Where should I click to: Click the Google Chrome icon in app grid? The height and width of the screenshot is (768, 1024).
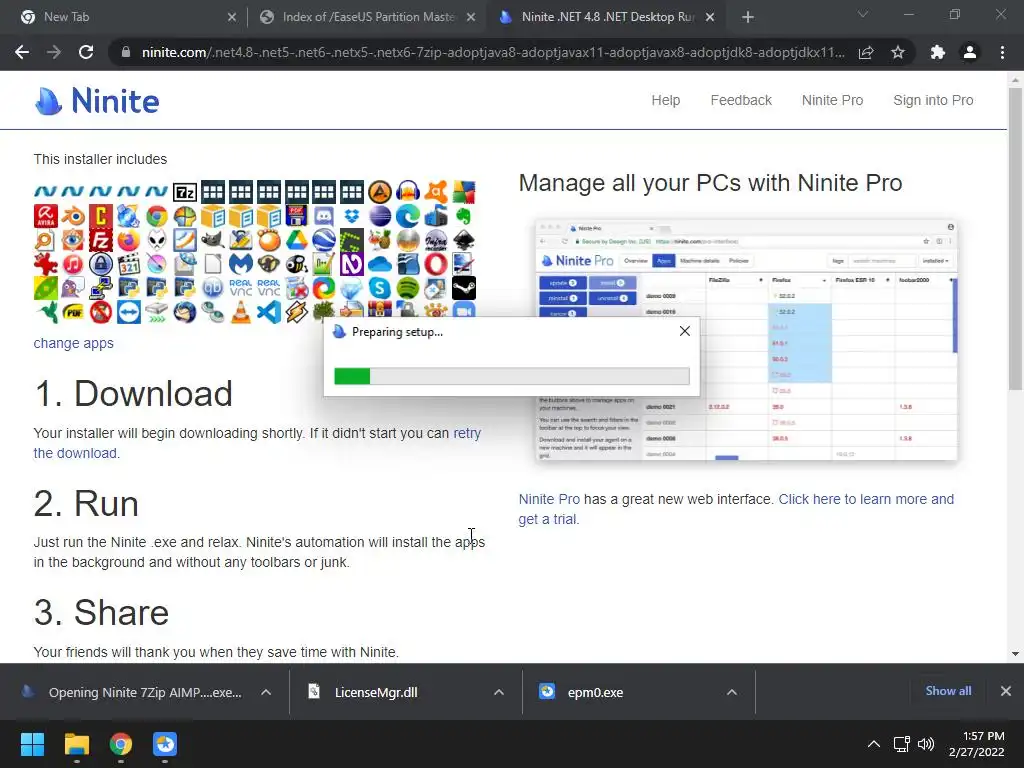coord(157,216)
